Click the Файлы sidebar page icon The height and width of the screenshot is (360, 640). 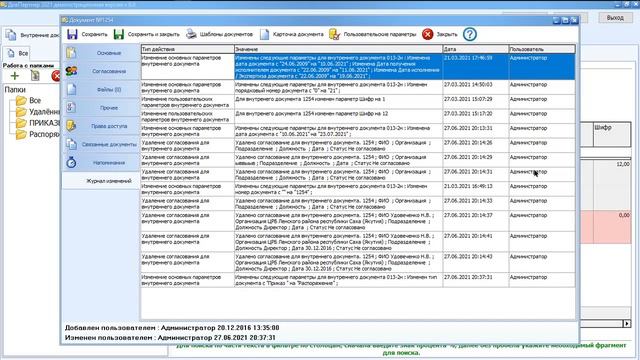(71, 89)
